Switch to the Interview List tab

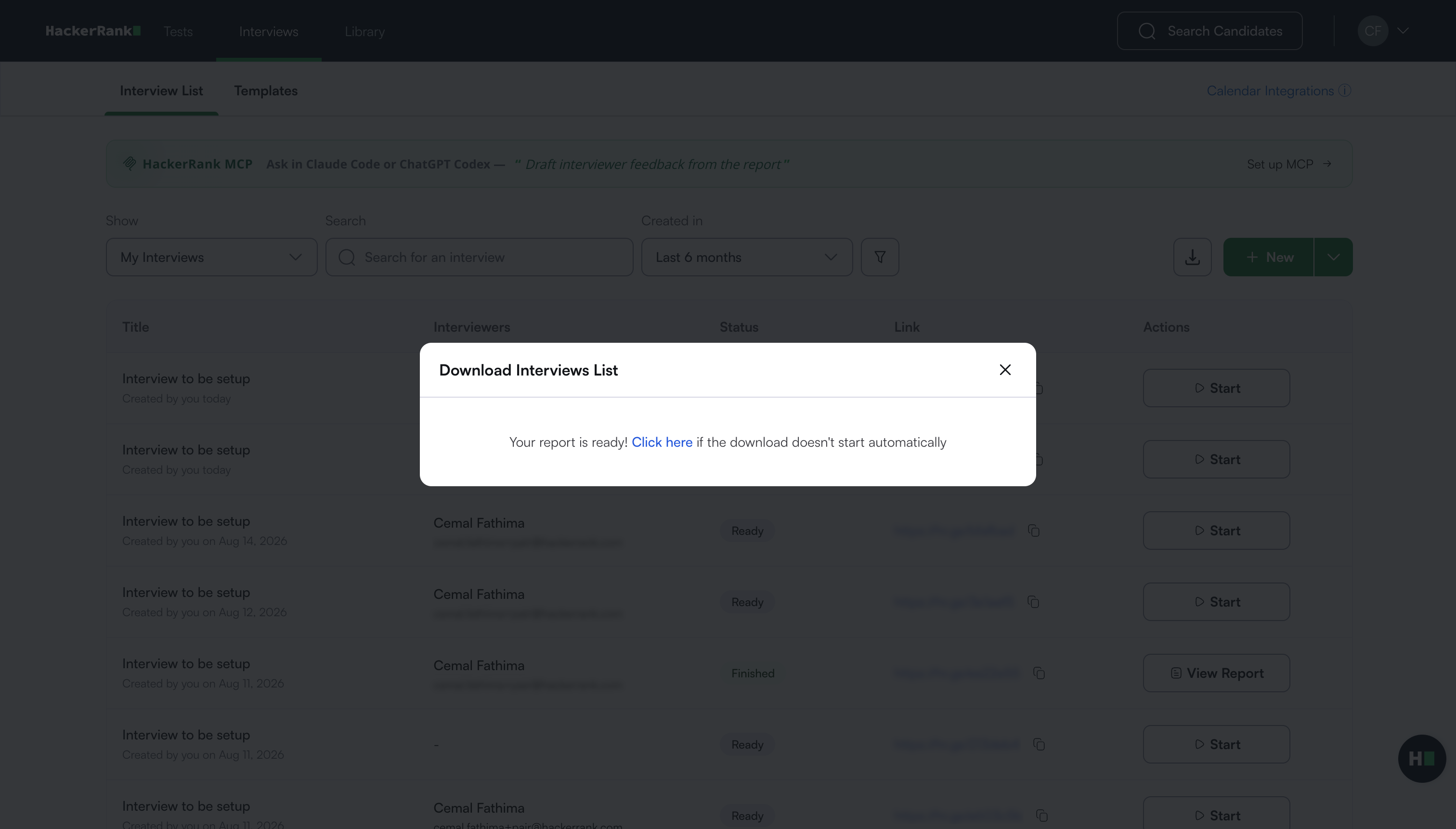(161, 91)
